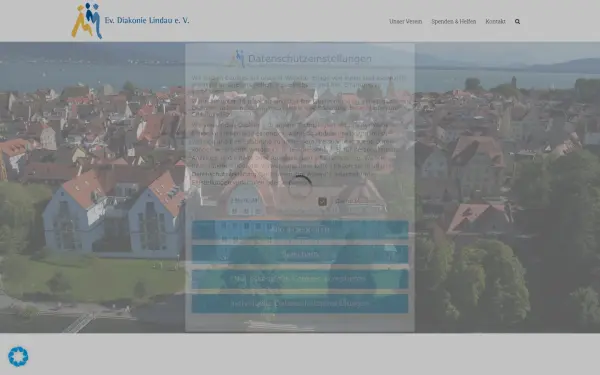Click the 'Ev. Diakonie Lindau e. V.' site title
This screenshot has height=375, width=600.
coord(147,20)
